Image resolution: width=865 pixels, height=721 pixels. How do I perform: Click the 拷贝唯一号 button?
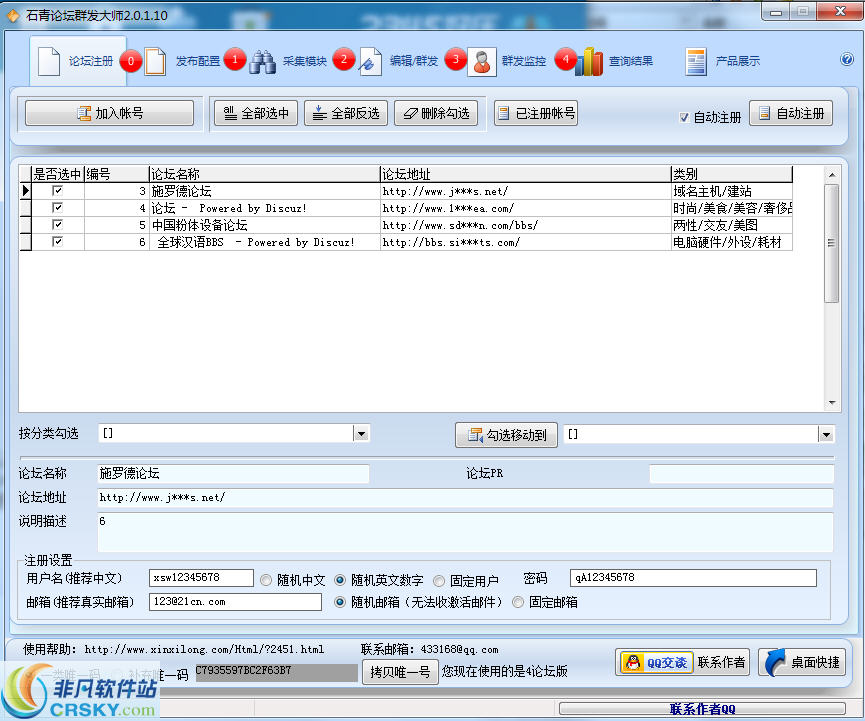(399, 672)
